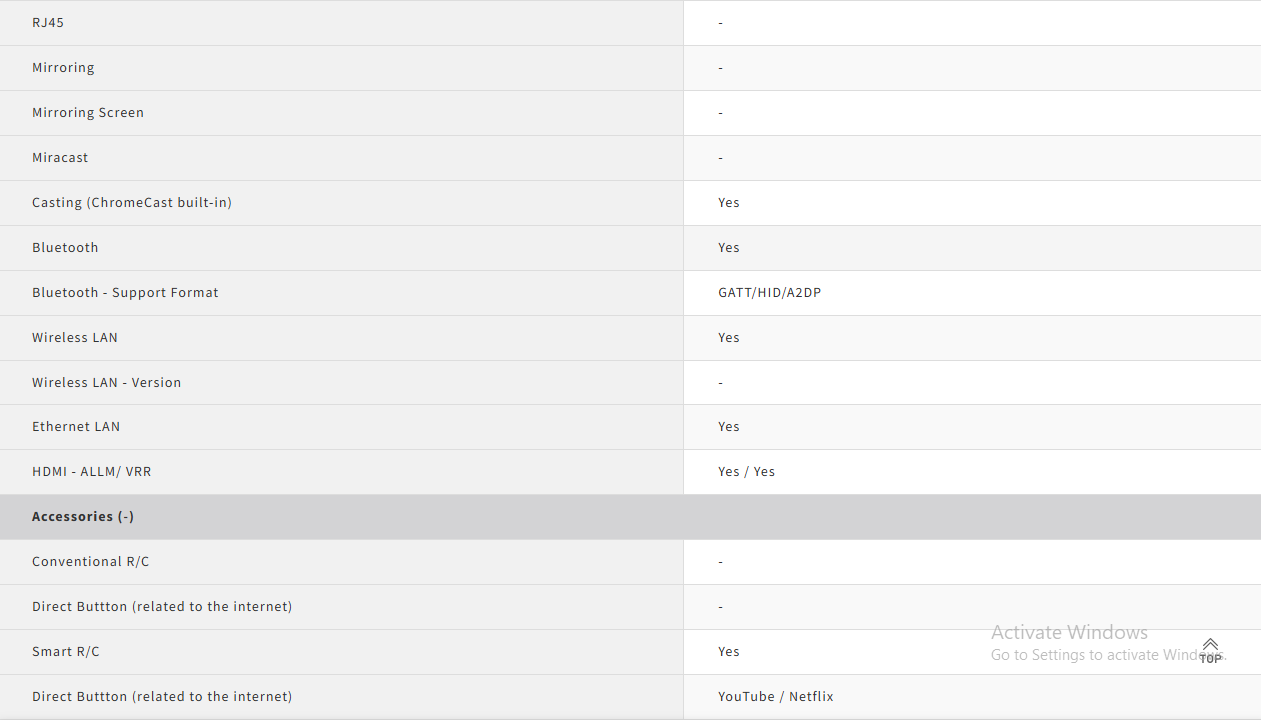Select the GATT/HID/A2DP value text
Image resolution: width=1261 pixels, height=720 pixels.
coord(770,293)
